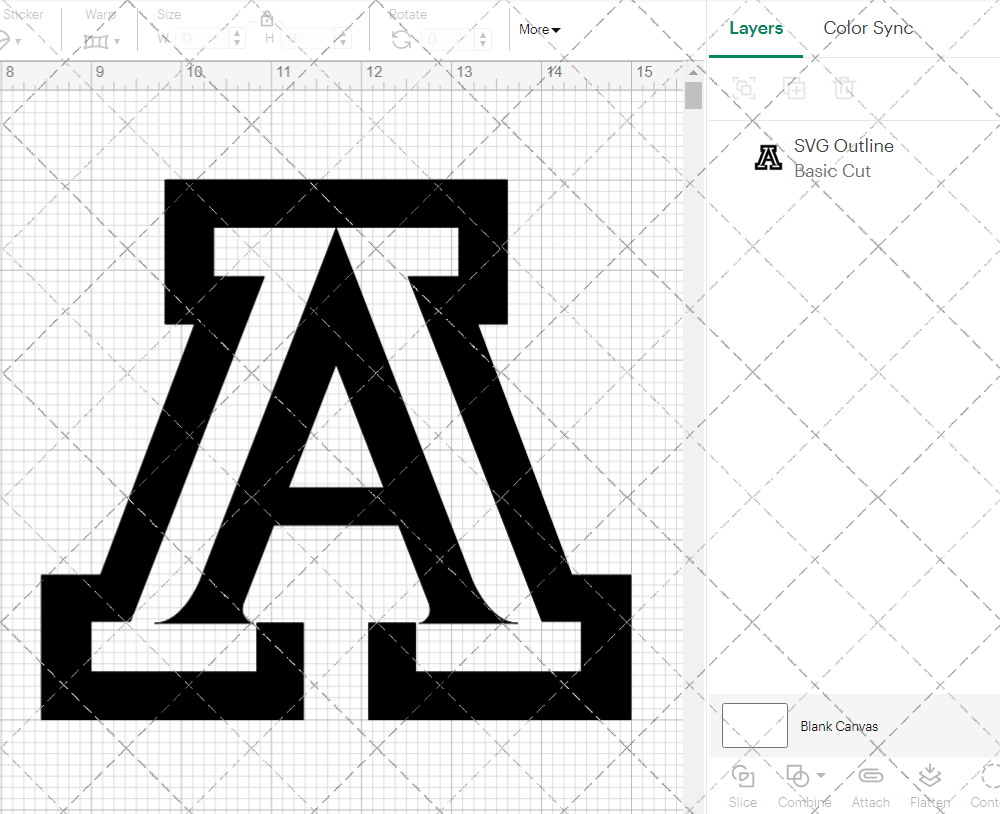Delete the selected layer with trash icon
Viewport: 1000px width, 814px height.
845,88
